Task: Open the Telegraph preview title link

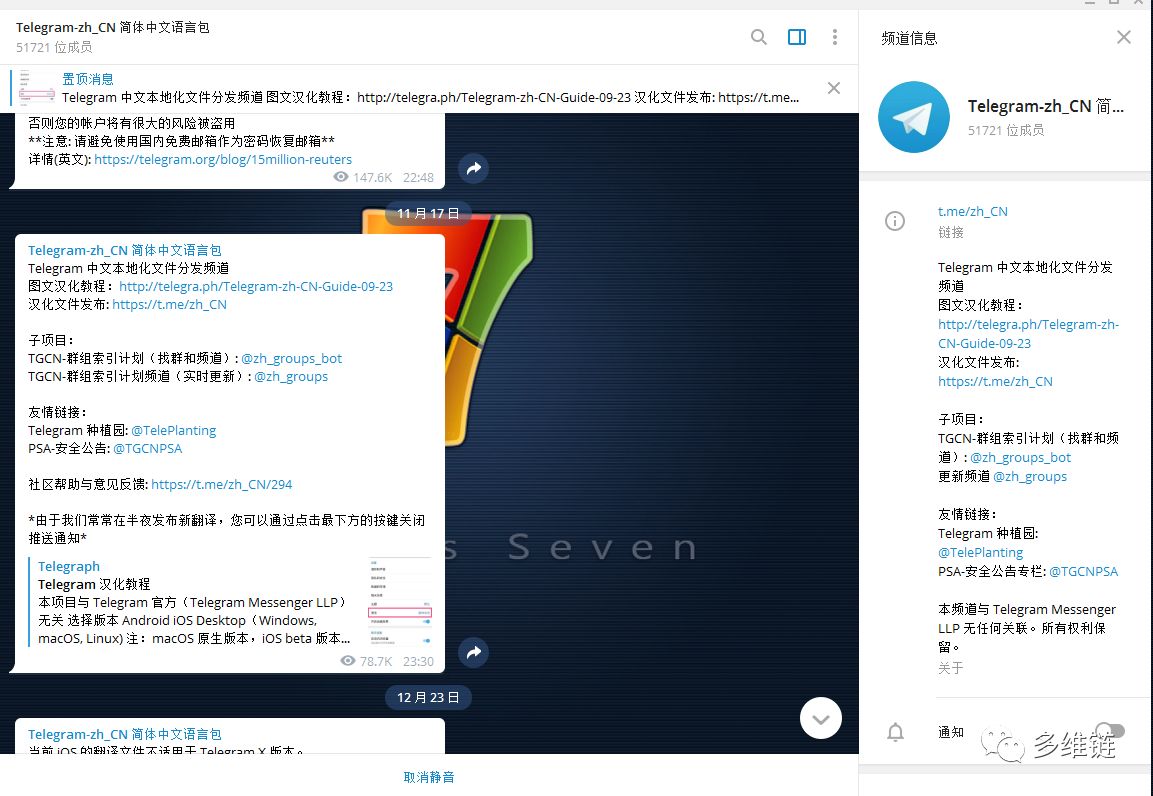Action: pyautogui.click(x=68, y=566)
